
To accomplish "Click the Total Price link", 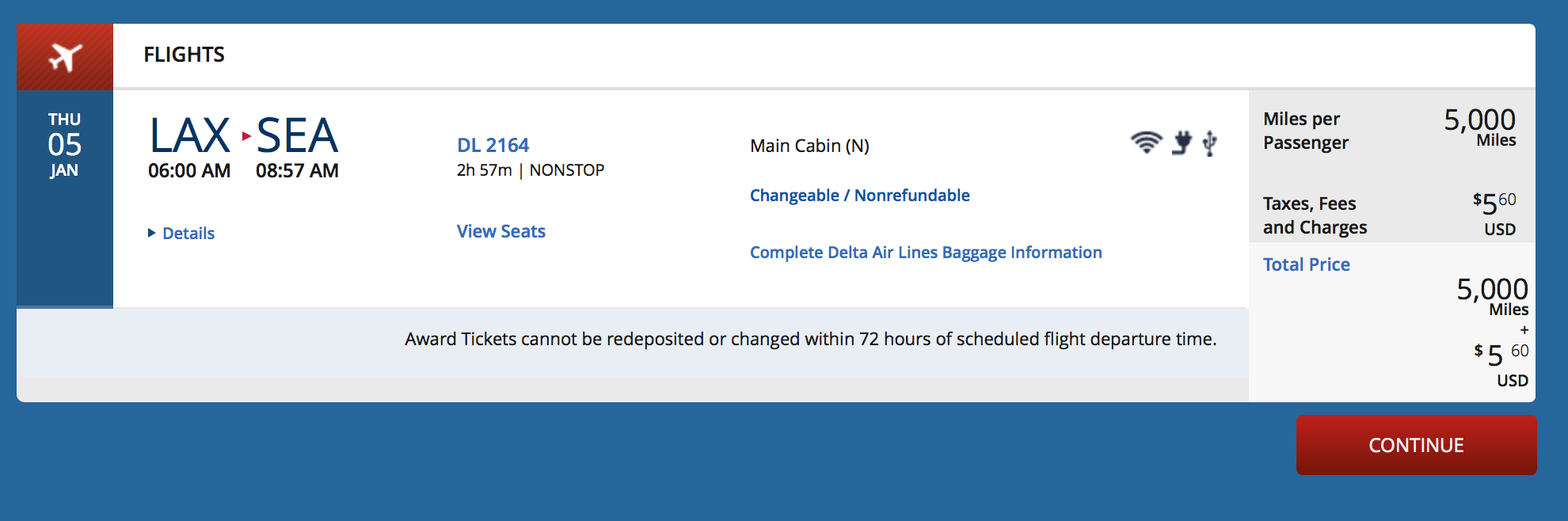I will (1306, 264).
